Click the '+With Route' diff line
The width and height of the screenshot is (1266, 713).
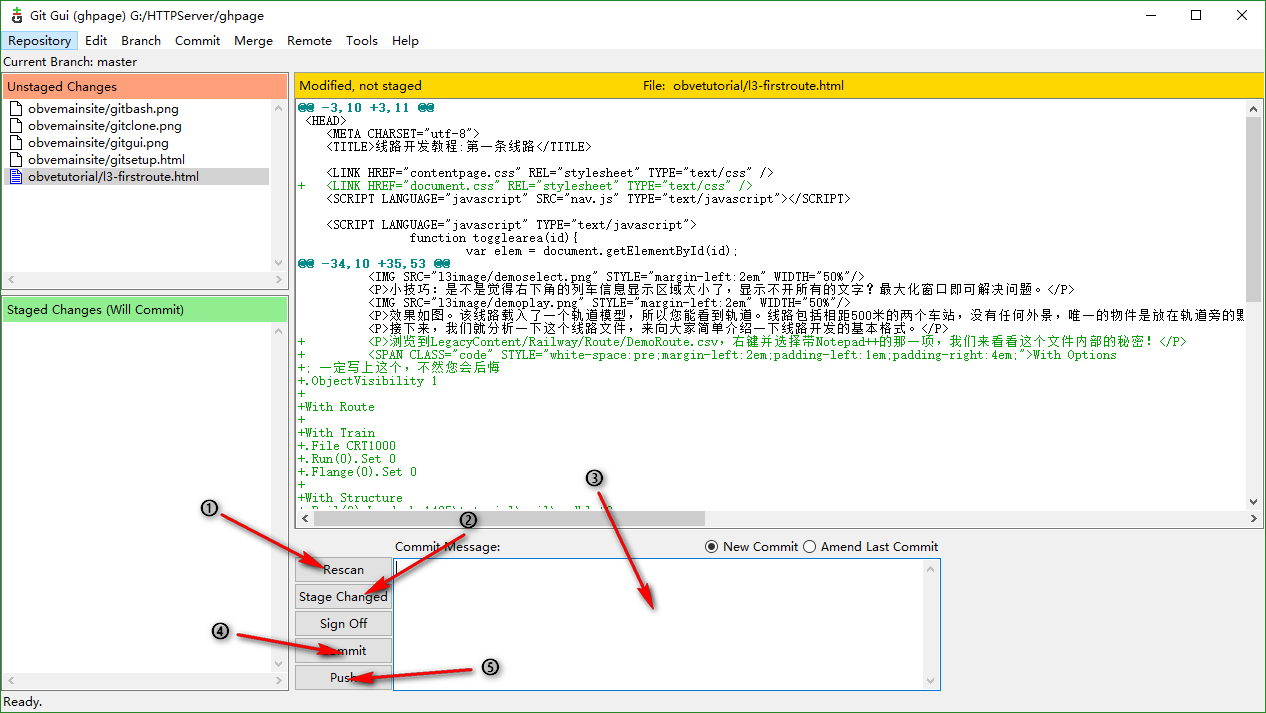click(x=336, y=407)
